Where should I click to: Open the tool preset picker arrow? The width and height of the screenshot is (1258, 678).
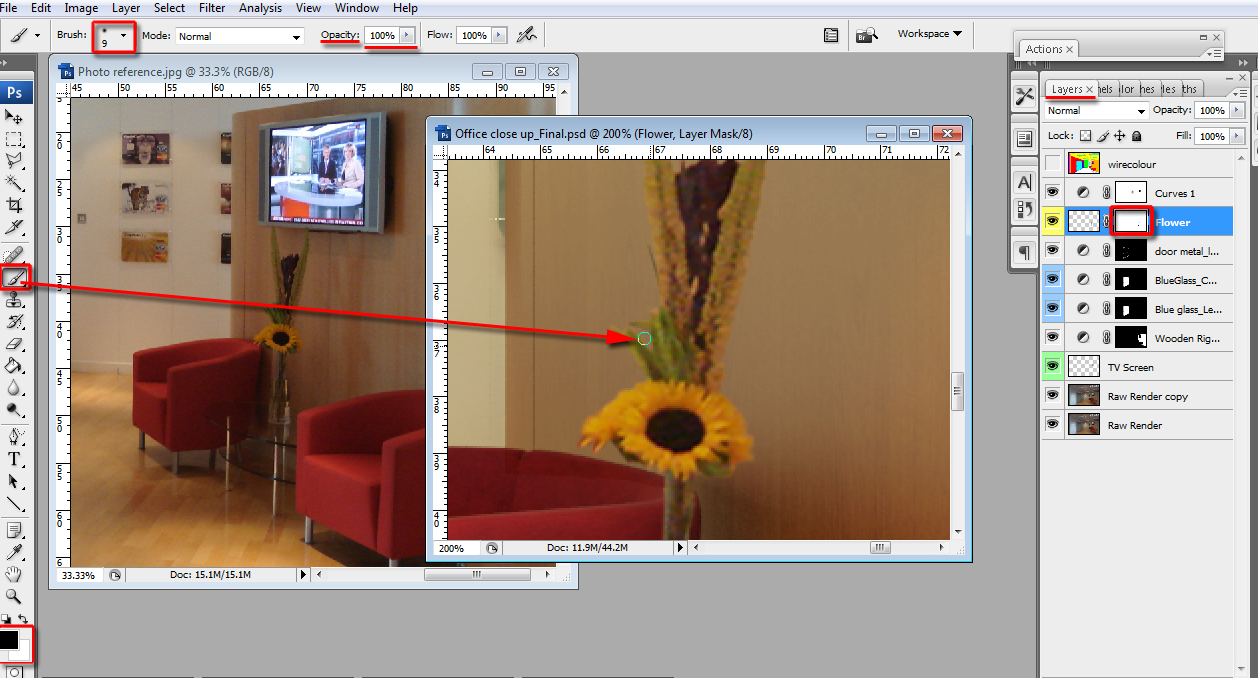(37, 35)
